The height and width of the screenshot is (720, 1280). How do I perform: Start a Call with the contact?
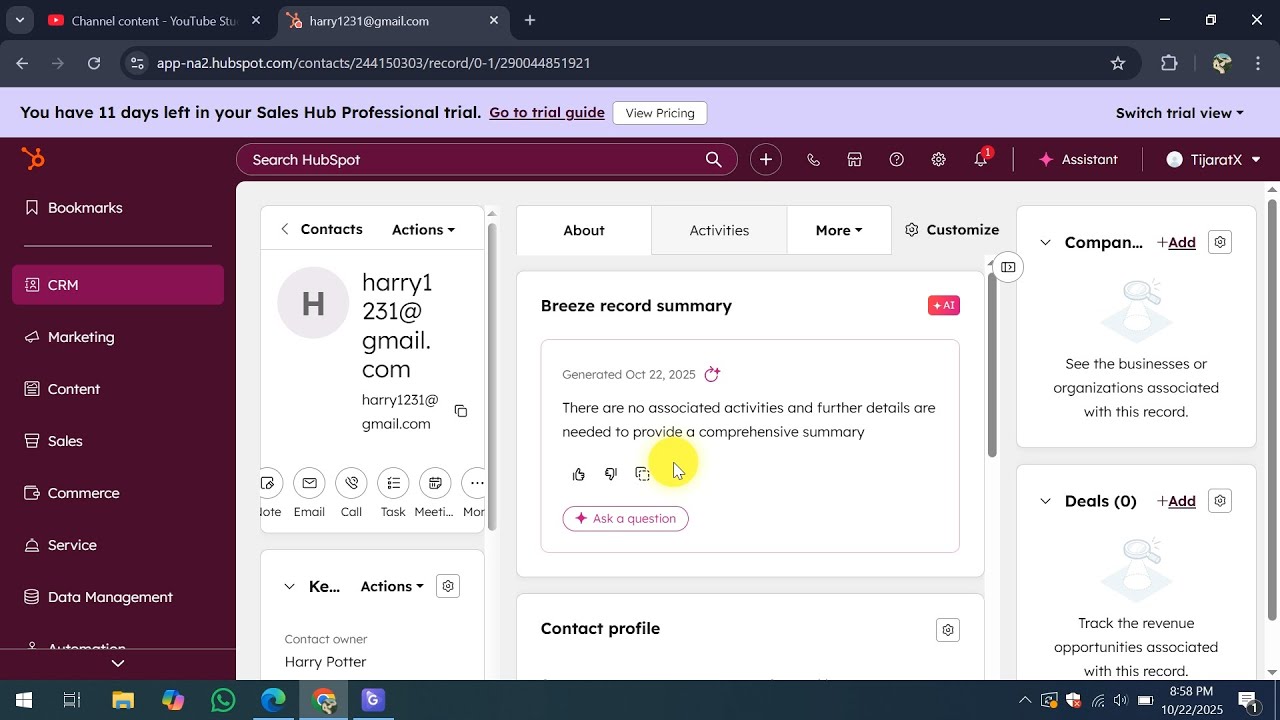pyautogui.click(x=351, y=484)
